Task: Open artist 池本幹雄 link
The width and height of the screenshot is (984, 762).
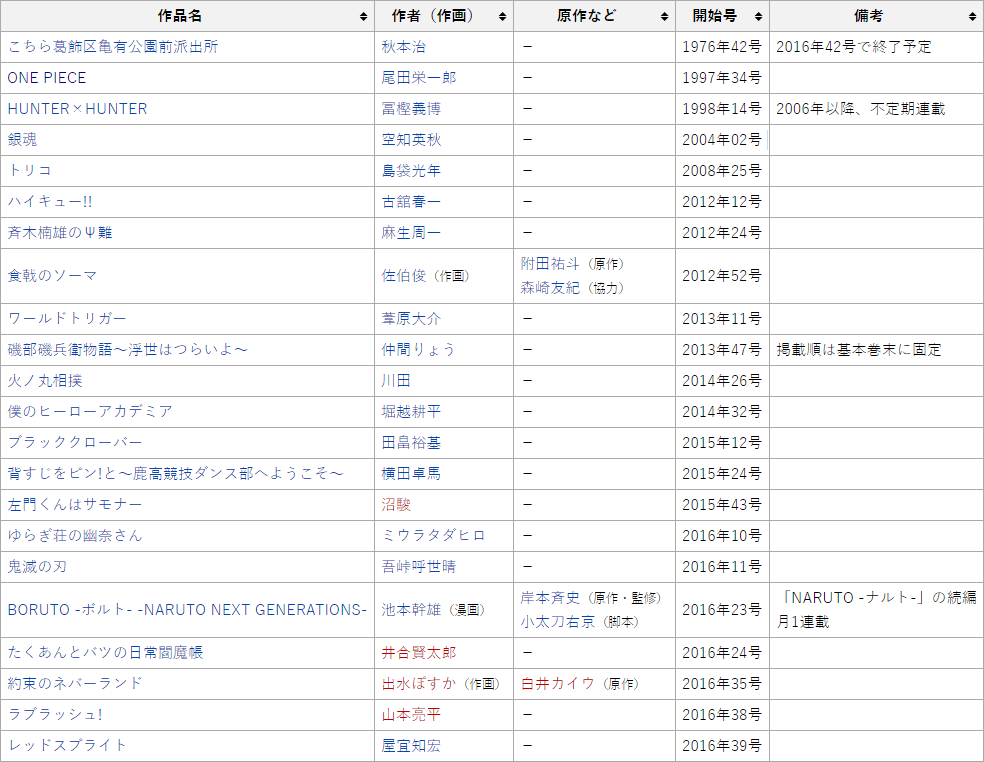Action: coord(411,610)
